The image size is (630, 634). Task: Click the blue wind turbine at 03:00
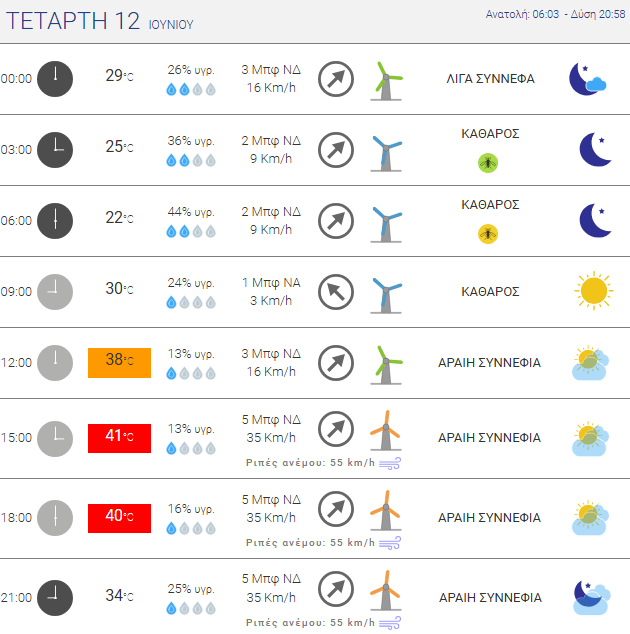click(x=386, y=153)
